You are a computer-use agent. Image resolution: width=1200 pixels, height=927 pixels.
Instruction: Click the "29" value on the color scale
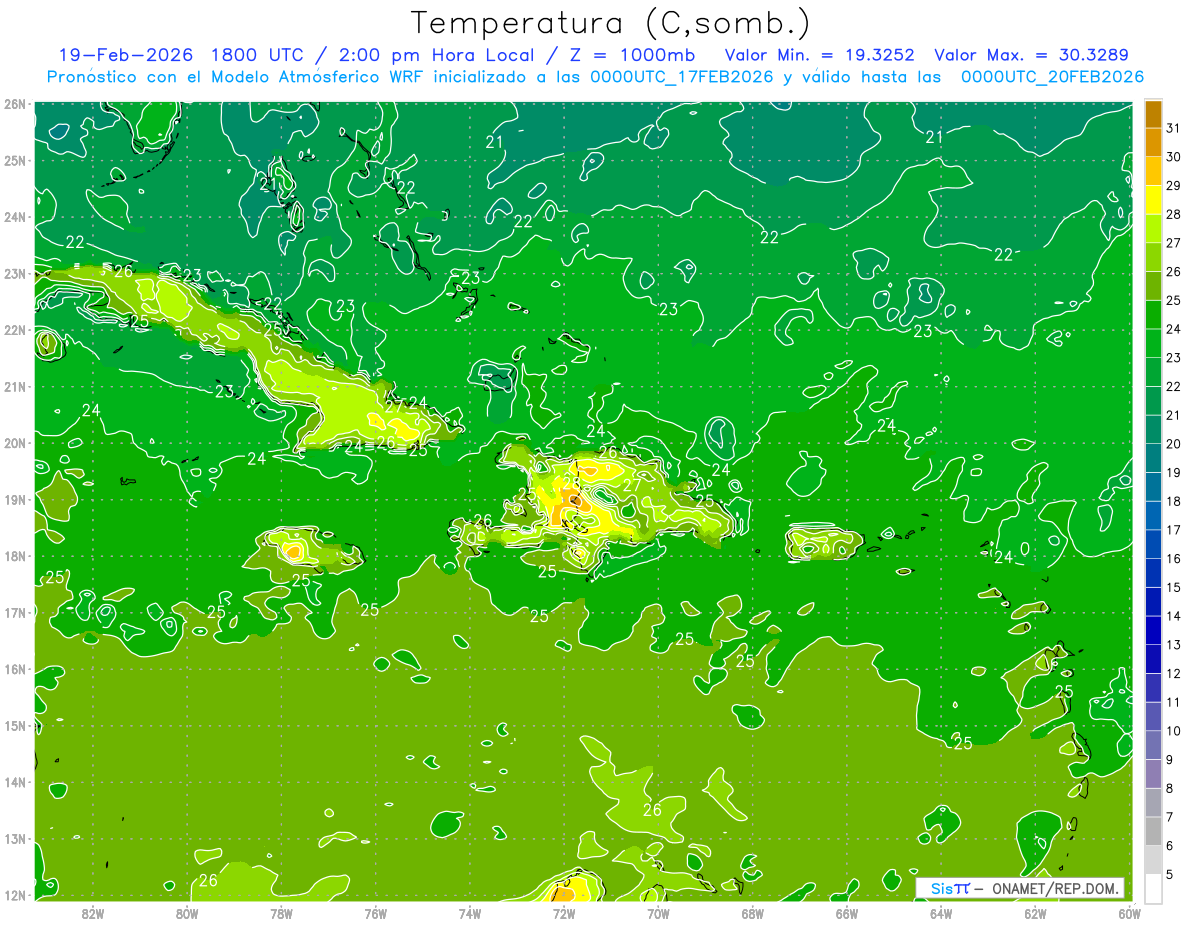(1174, 185)
